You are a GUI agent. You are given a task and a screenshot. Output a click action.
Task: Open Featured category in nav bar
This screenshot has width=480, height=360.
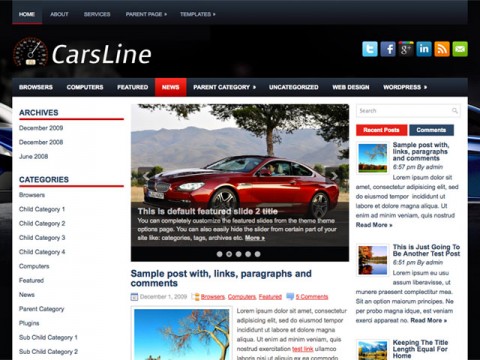[x=133, y=87]
